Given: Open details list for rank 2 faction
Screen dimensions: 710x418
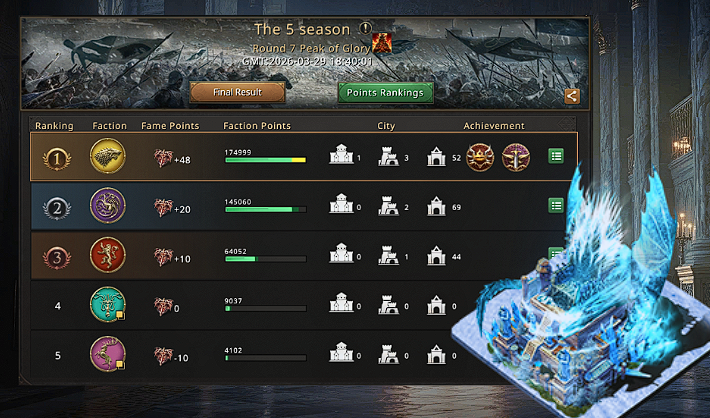Looking at the screenshot, I should [x=556, y=206].
